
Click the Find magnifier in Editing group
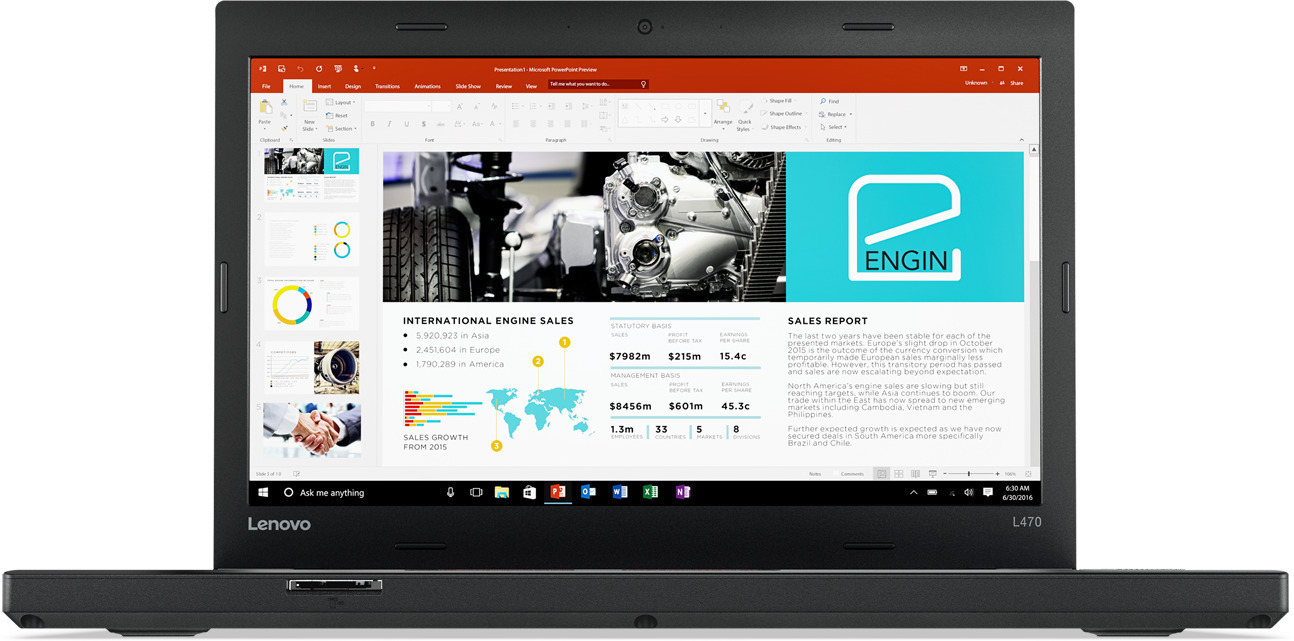(x=823, y=101)
